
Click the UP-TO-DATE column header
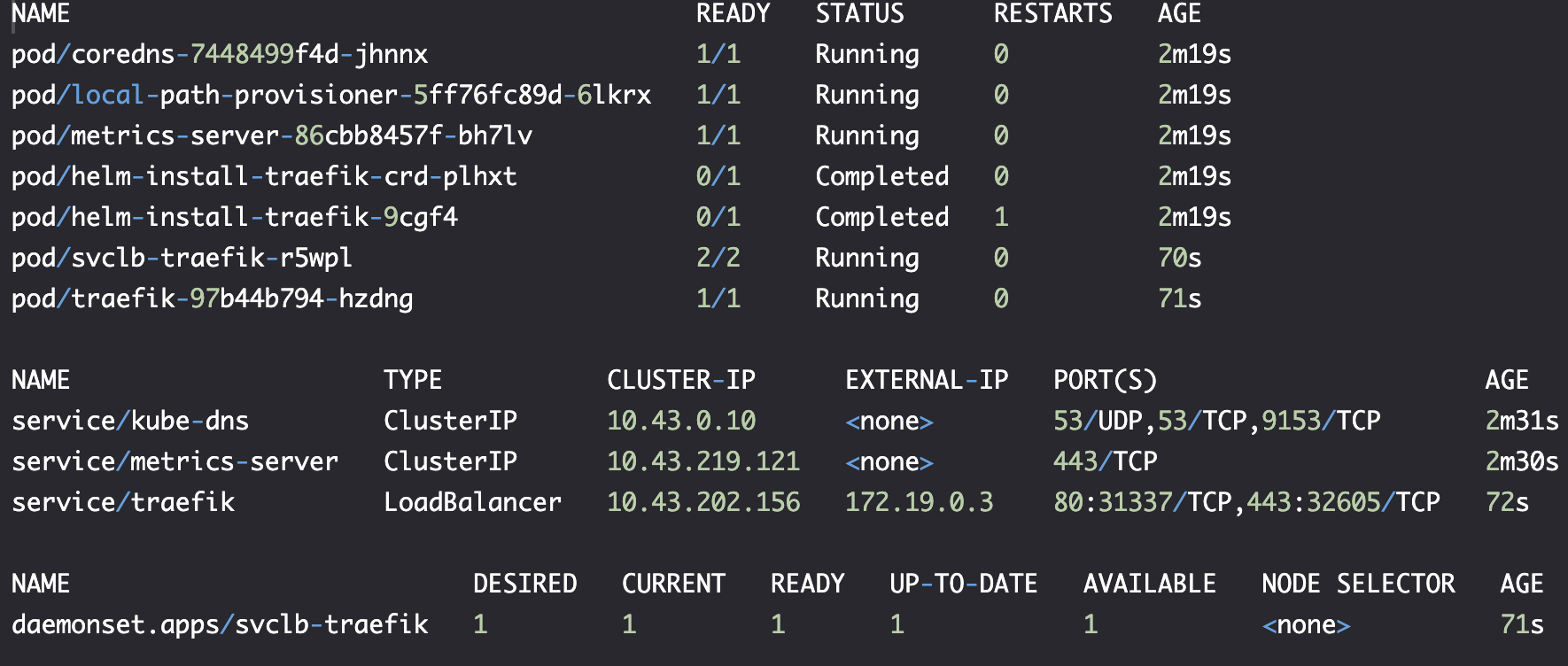tap(963, 585)
